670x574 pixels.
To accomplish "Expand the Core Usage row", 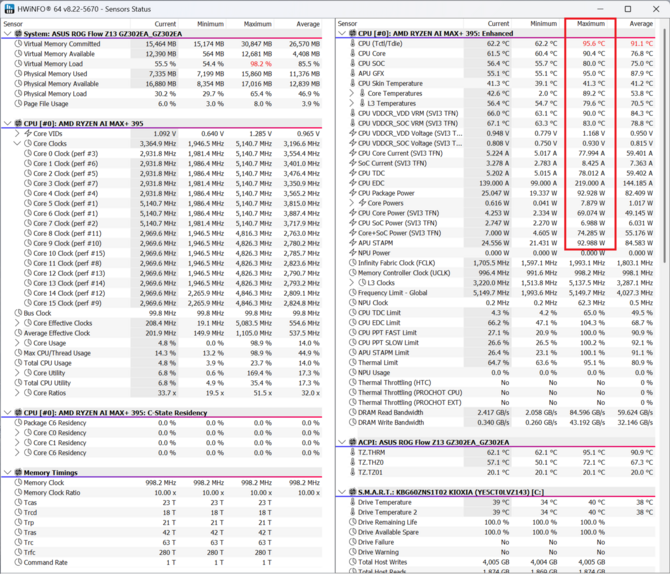I will coord(17,343).
